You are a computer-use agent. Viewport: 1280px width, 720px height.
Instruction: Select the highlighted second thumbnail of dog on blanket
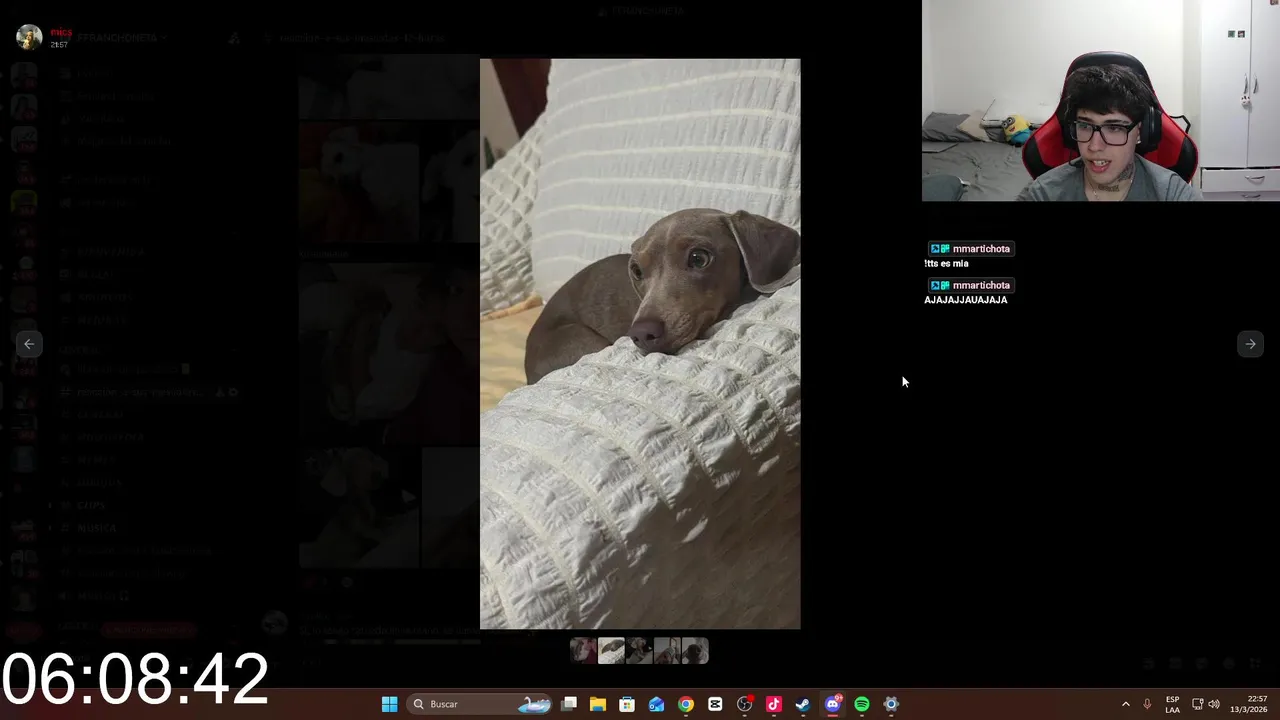(611, 651)
